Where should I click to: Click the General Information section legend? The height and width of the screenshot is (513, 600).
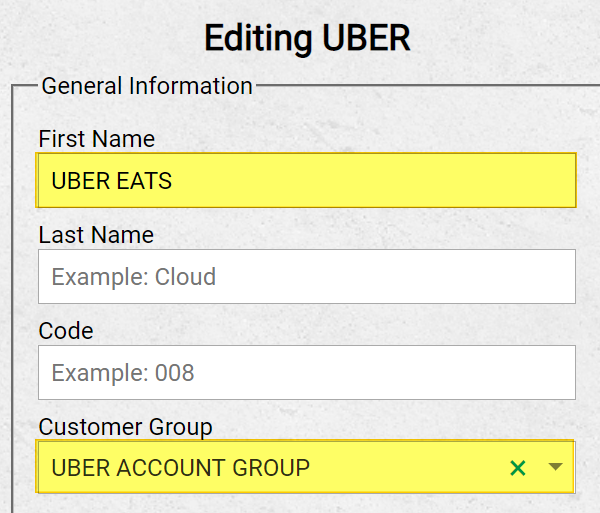coord(147,86)
